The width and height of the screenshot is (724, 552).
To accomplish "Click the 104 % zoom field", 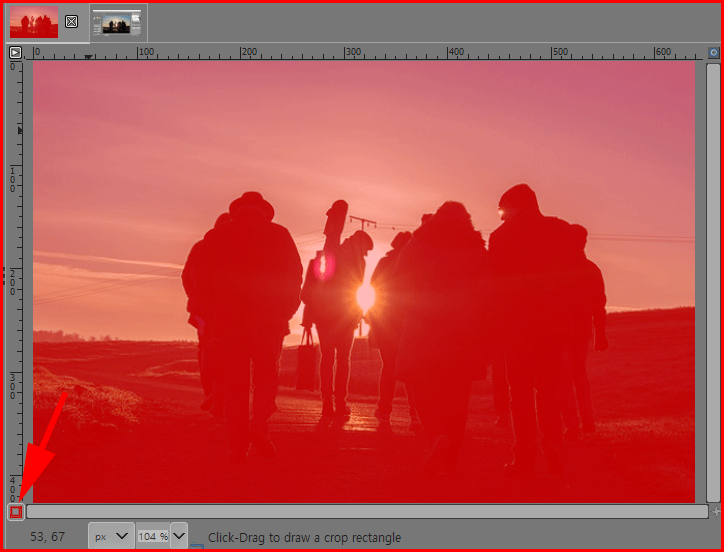I will 153,536.
